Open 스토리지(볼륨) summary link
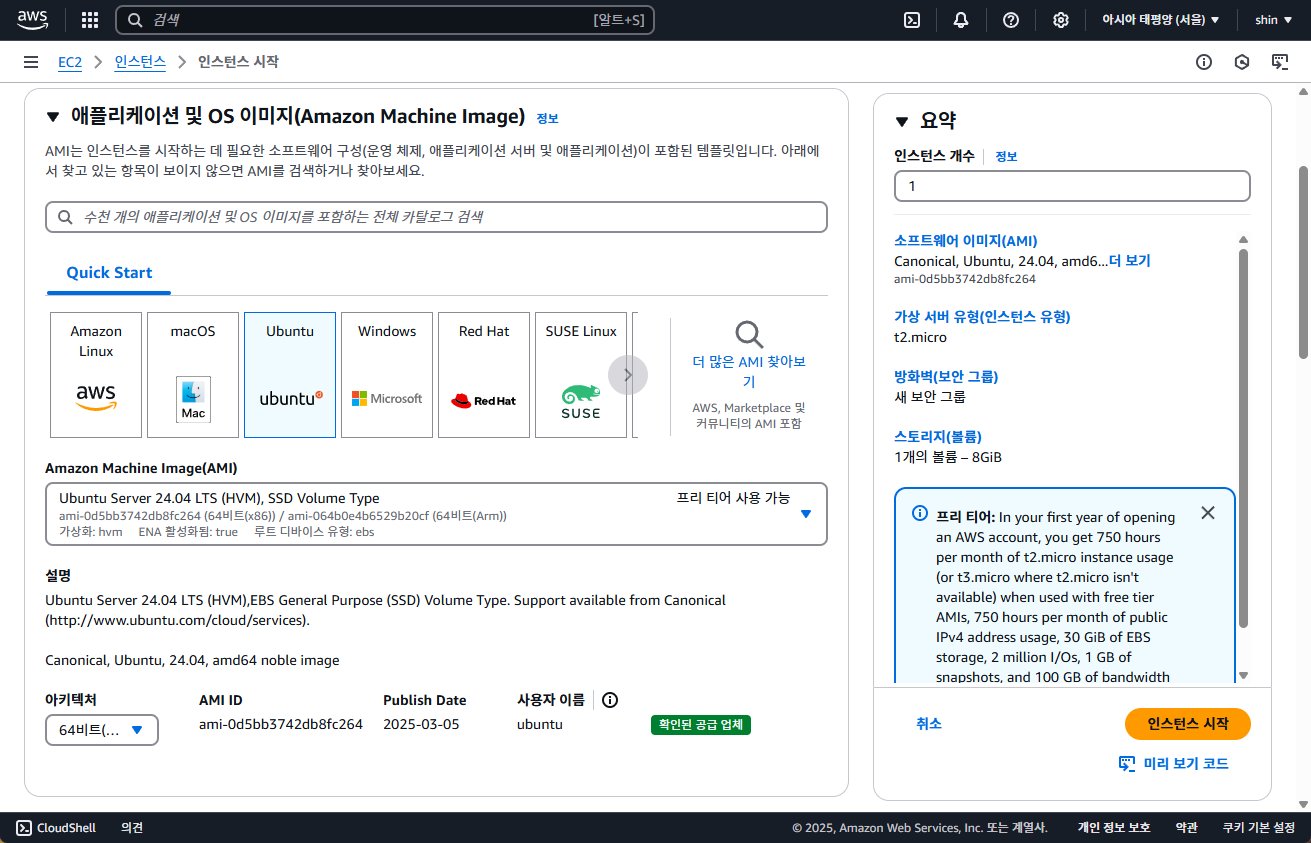Image resolution: width=1311 pixels, height=843 pixels. click(938, 437)
